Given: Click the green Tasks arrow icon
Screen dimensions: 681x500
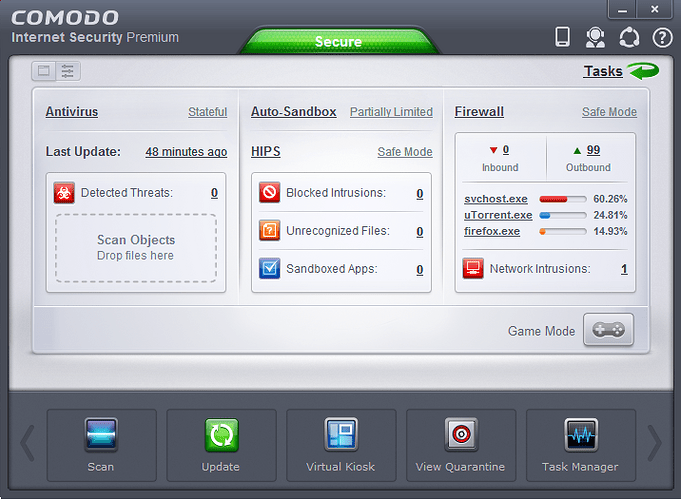Looking at the screenshot, I should (x=644, y=71).
